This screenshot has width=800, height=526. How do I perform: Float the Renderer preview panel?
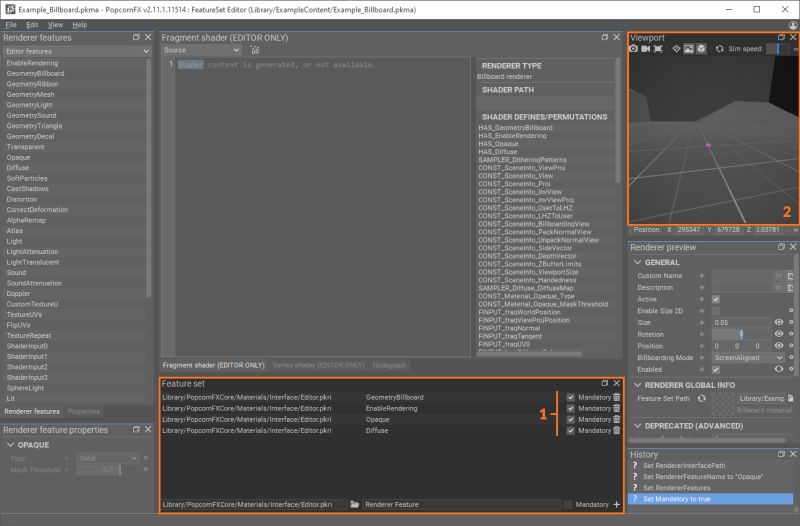781,247
